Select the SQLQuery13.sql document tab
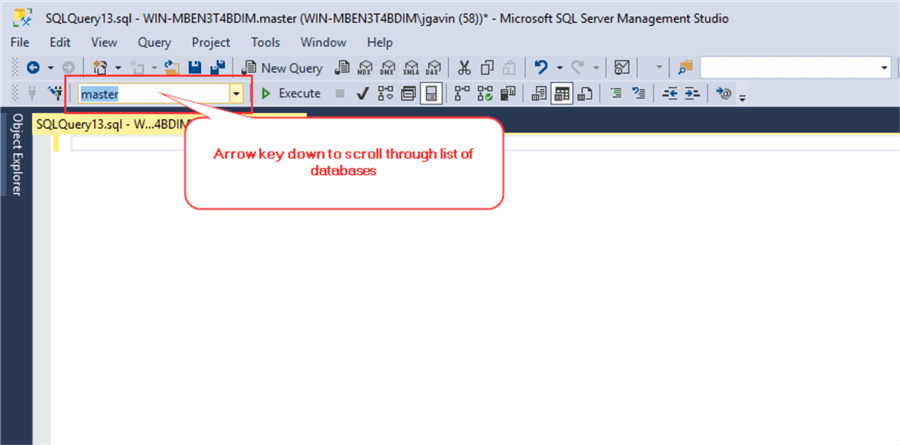 (109, 124)
